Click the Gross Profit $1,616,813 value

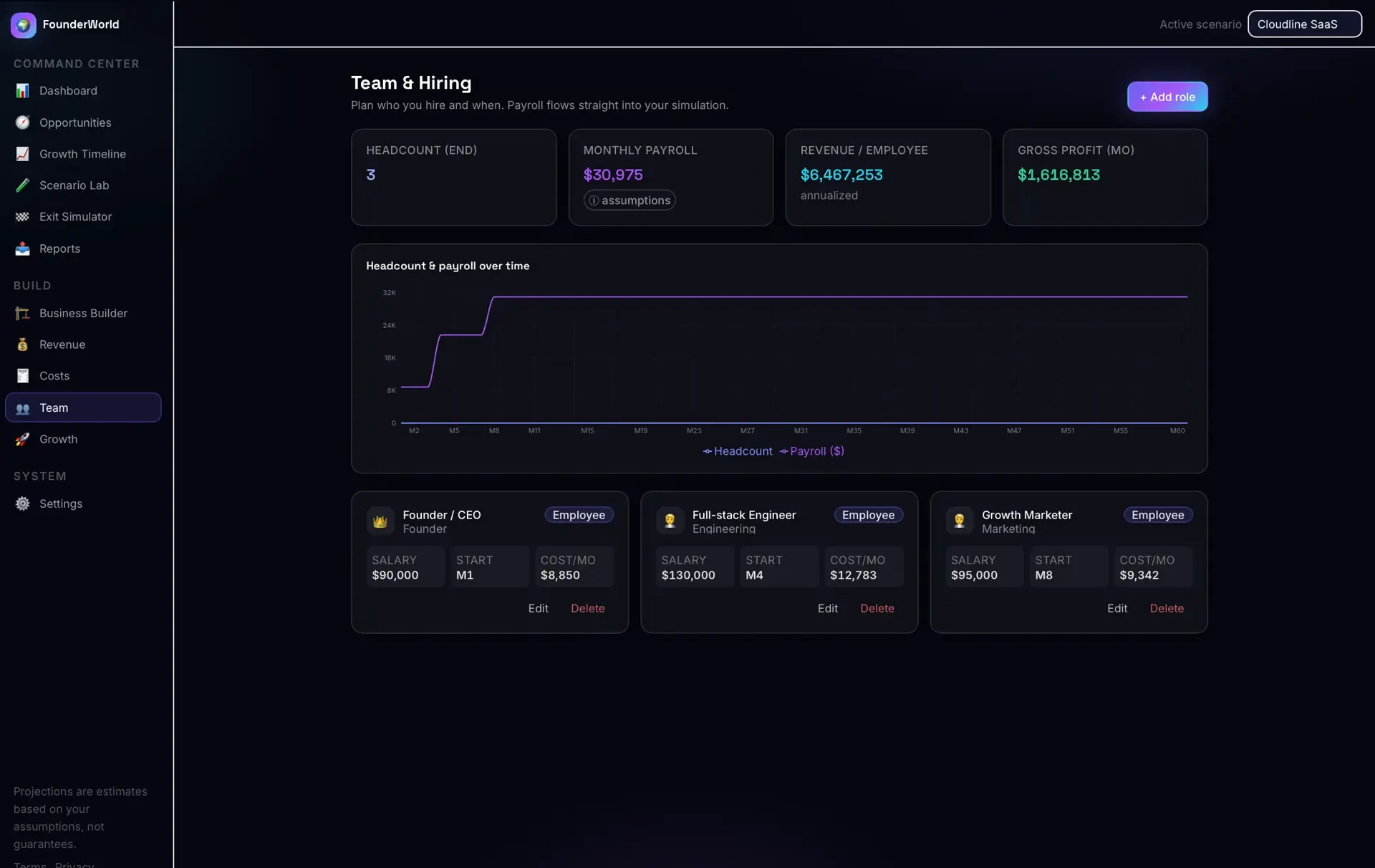(x=1058, y=175)
